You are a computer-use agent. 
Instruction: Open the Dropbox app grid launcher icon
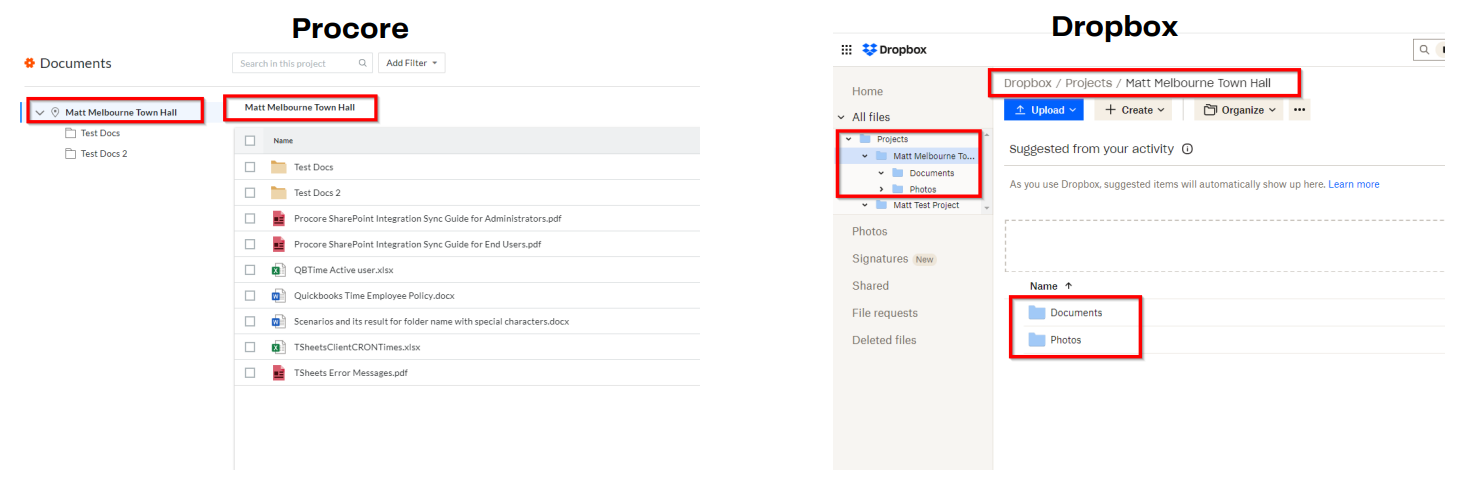pyautogui.click(x=846, y=49)
